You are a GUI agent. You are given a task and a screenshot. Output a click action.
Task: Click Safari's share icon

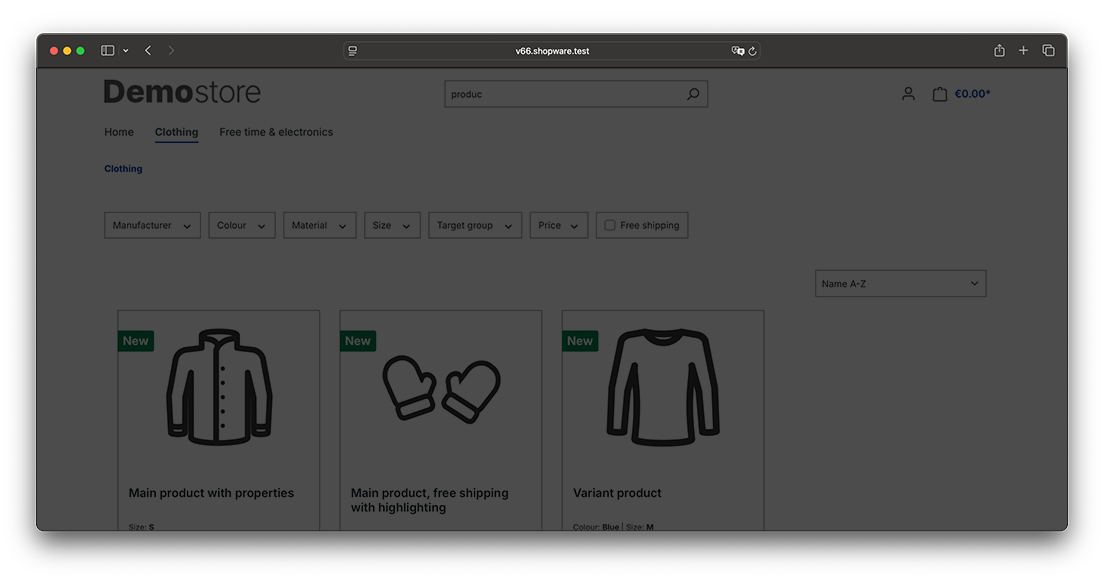pyautogui.click(x=999, y=51)
